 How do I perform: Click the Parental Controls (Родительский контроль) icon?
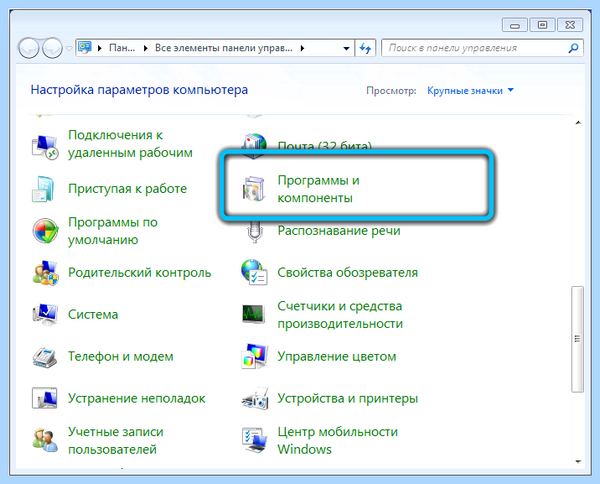point(45,273)
